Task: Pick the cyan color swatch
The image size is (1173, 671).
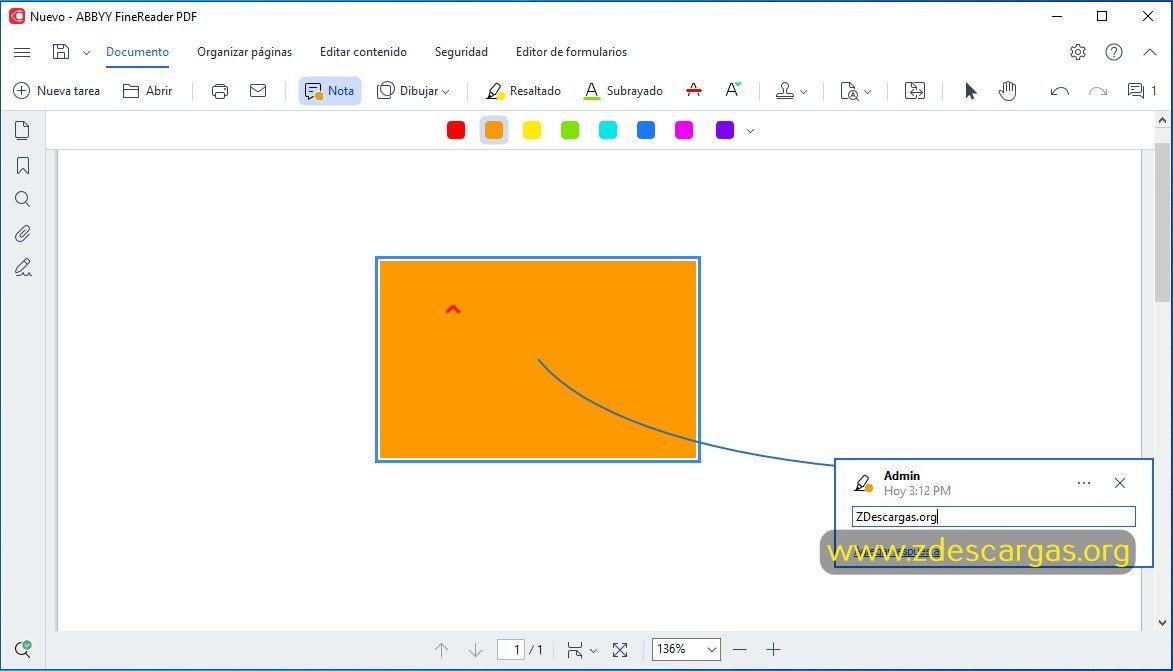Action: 608,130
